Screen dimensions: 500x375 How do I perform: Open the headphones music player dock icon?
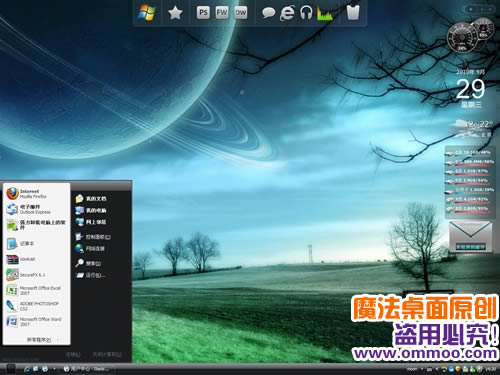point(306,13)
